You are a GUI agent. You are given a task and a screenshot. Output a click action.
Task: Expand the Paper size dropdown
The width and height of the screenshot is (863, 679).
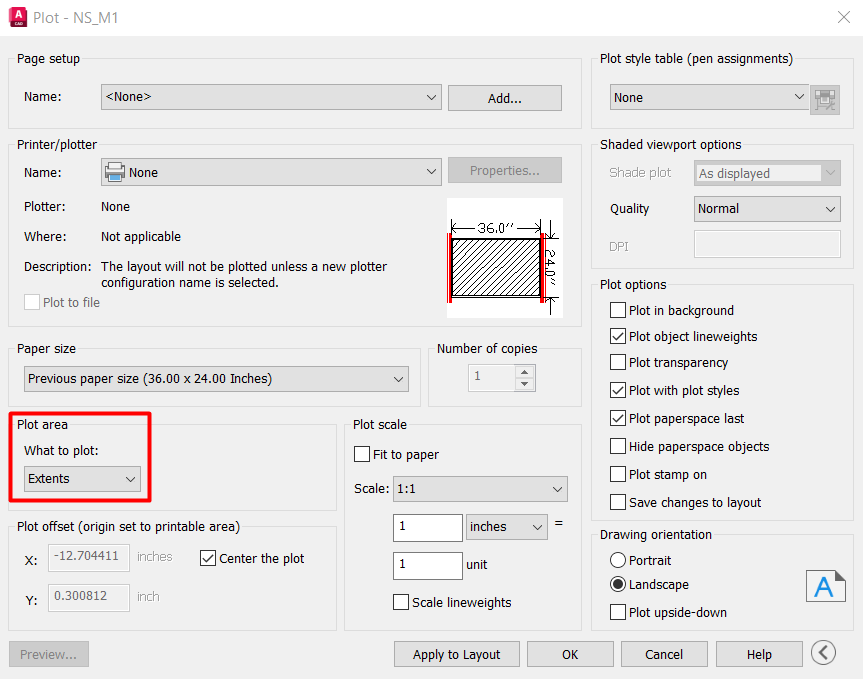pos(216,379)
